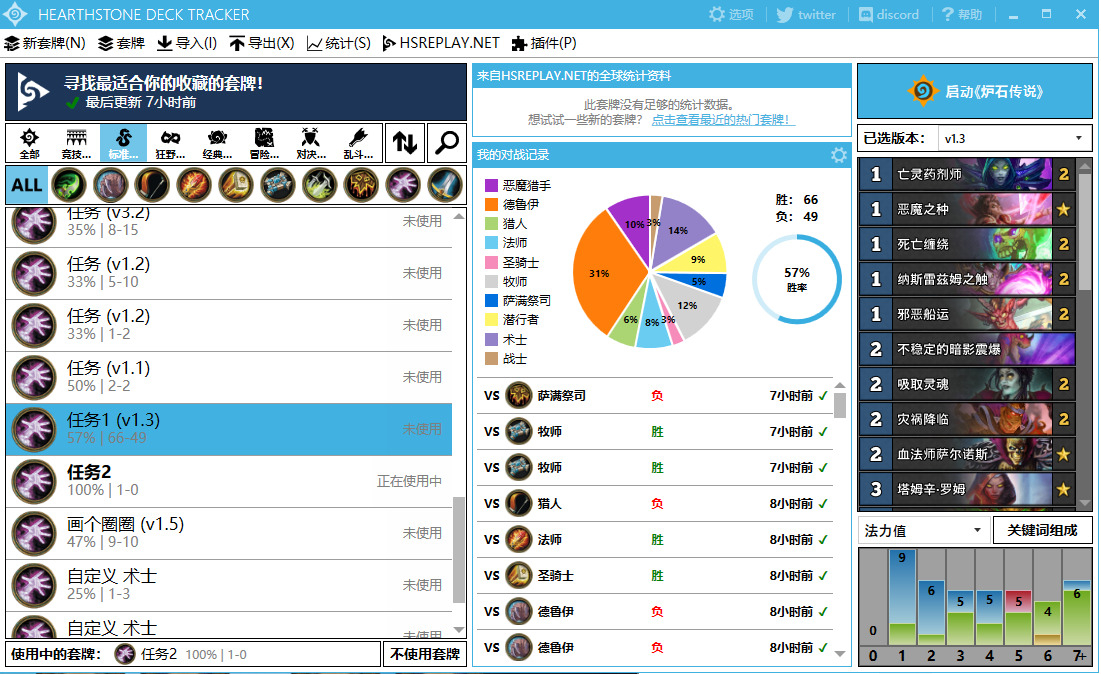Image resolution: width=1101 pixels, height=674 pixels.
Task: Expand the 已选版本 v1.3 dropdown
Action: [1015, 138]
